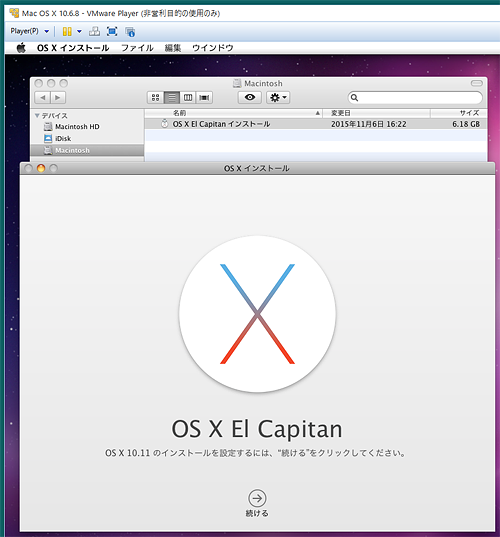Sort the Finder list by 変更日 column

pyautogui.click(x=376, y=113)
